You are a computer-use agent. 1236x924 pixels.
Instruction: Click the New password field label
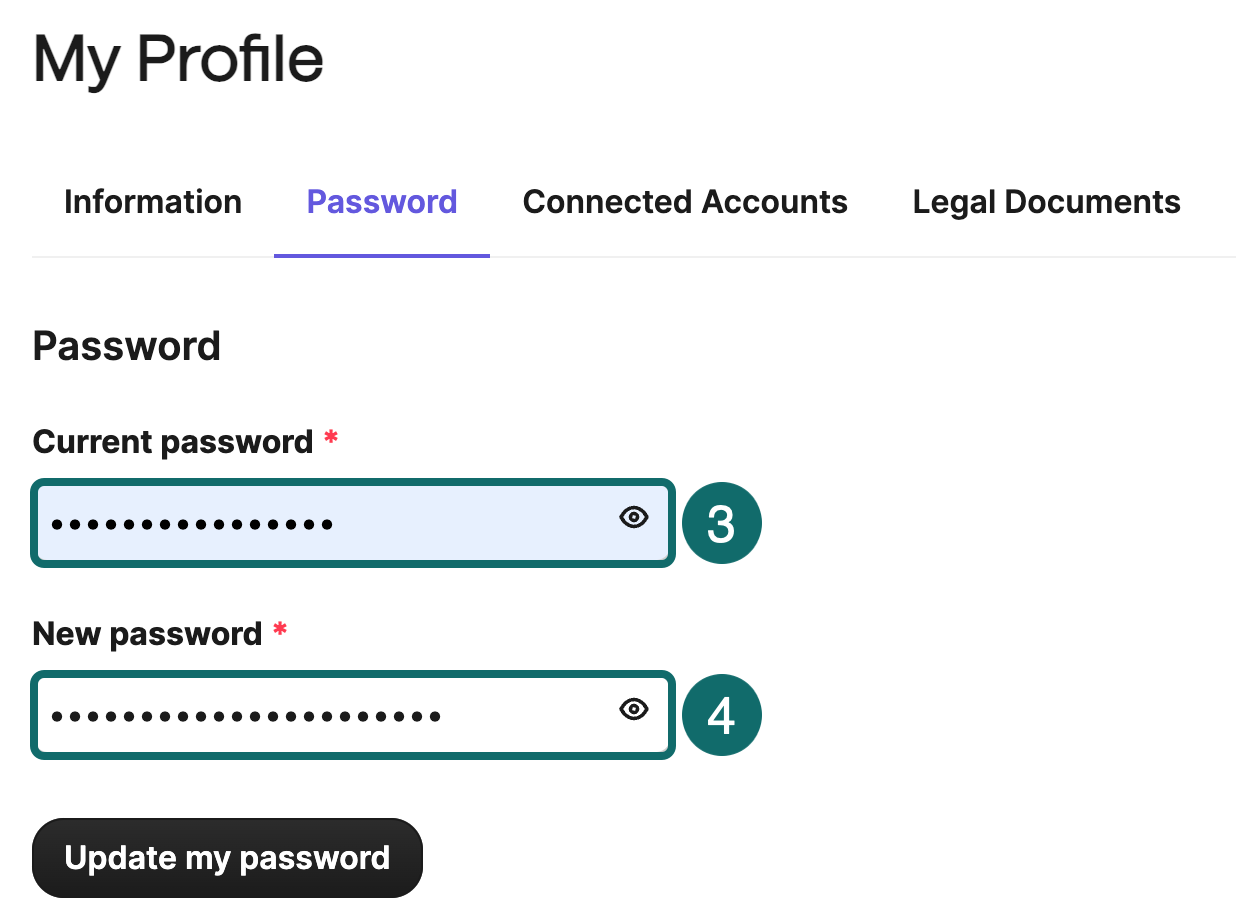click(x=147, y=634)
